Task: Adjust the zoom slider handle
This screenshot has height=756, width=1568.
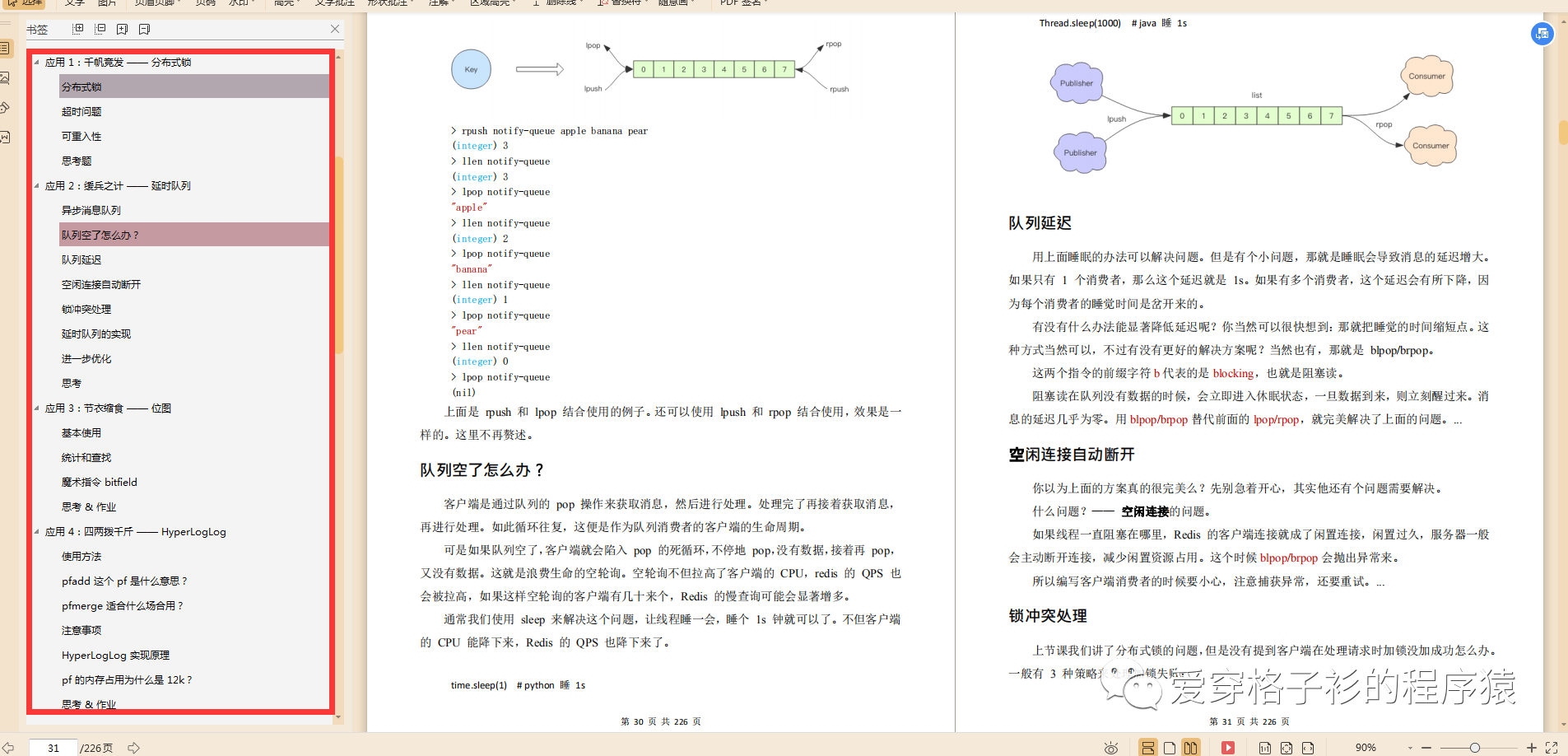Action: (x=1475, y=748)
